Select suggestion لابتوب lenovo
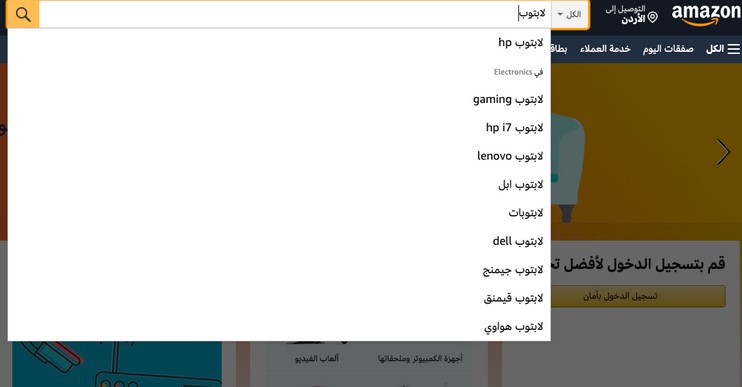Image resolution: width=742 pixels, height=387 pixels. pos(279,157)
